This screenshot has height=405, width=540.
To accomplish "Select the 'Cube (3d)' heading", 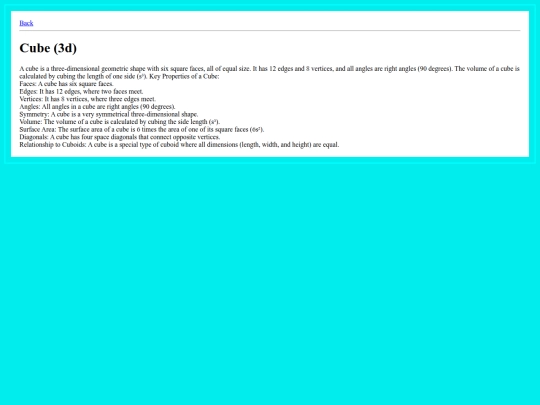I will pyautogui.click(x=48, y=48).
